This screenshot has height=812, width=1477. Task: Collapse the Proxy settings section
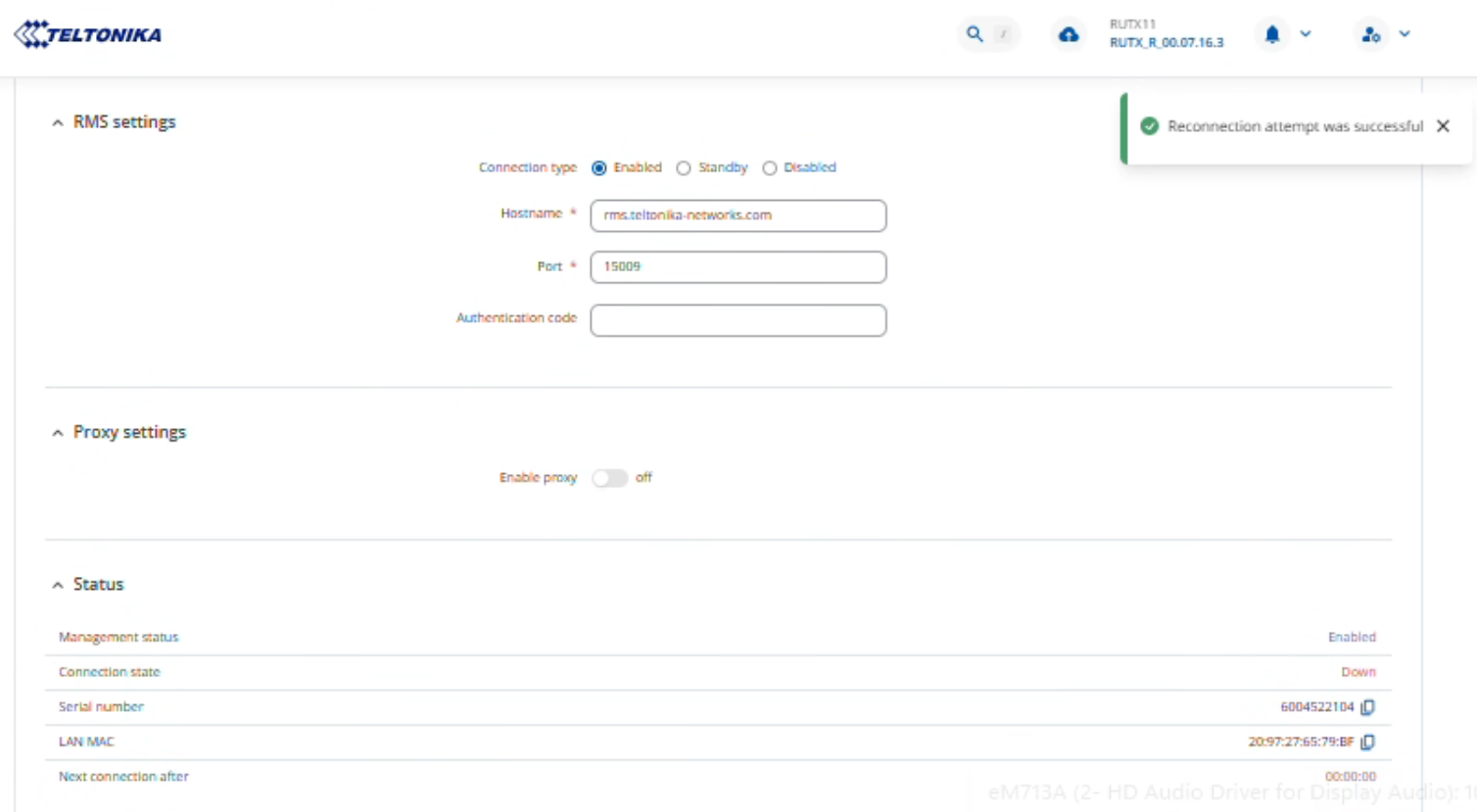point(58,433)
